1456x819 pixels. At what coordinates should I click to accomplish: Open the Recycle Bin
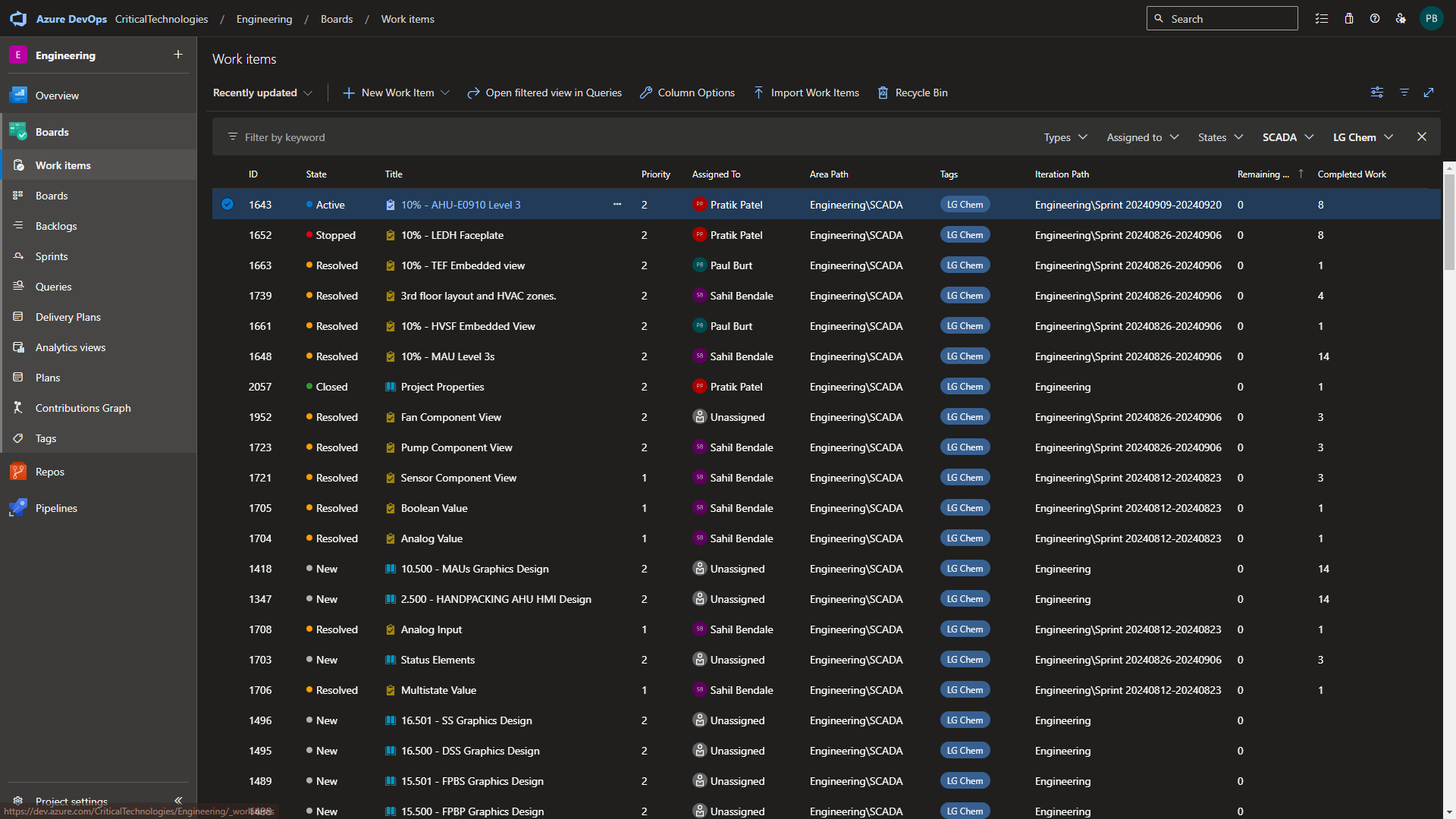(x=912, y=93)
